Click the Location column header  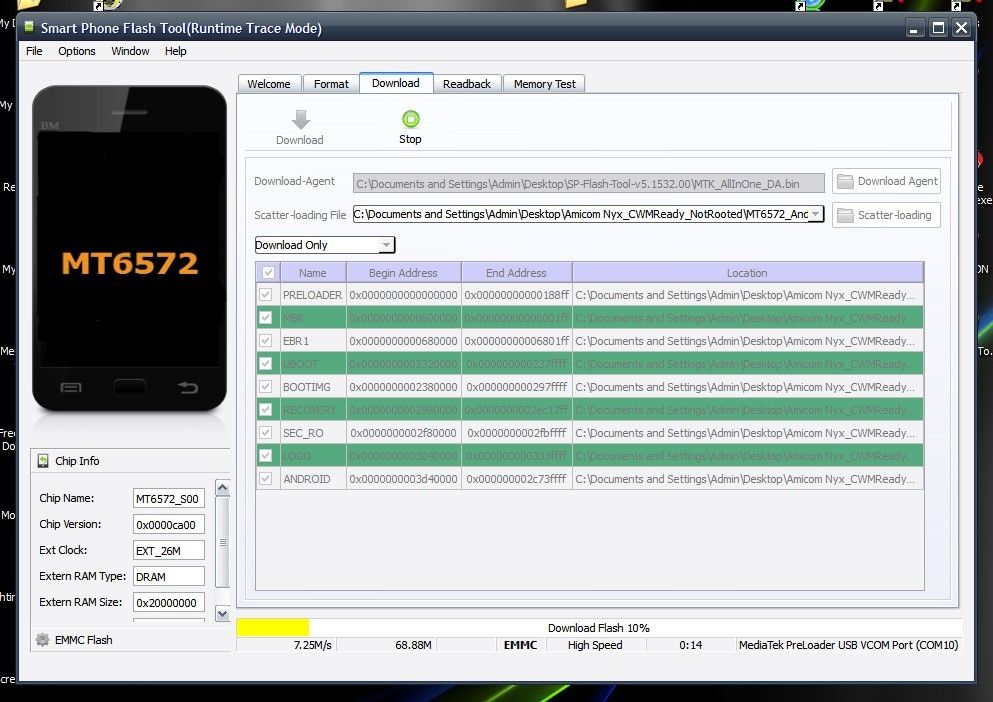point(747,273)
